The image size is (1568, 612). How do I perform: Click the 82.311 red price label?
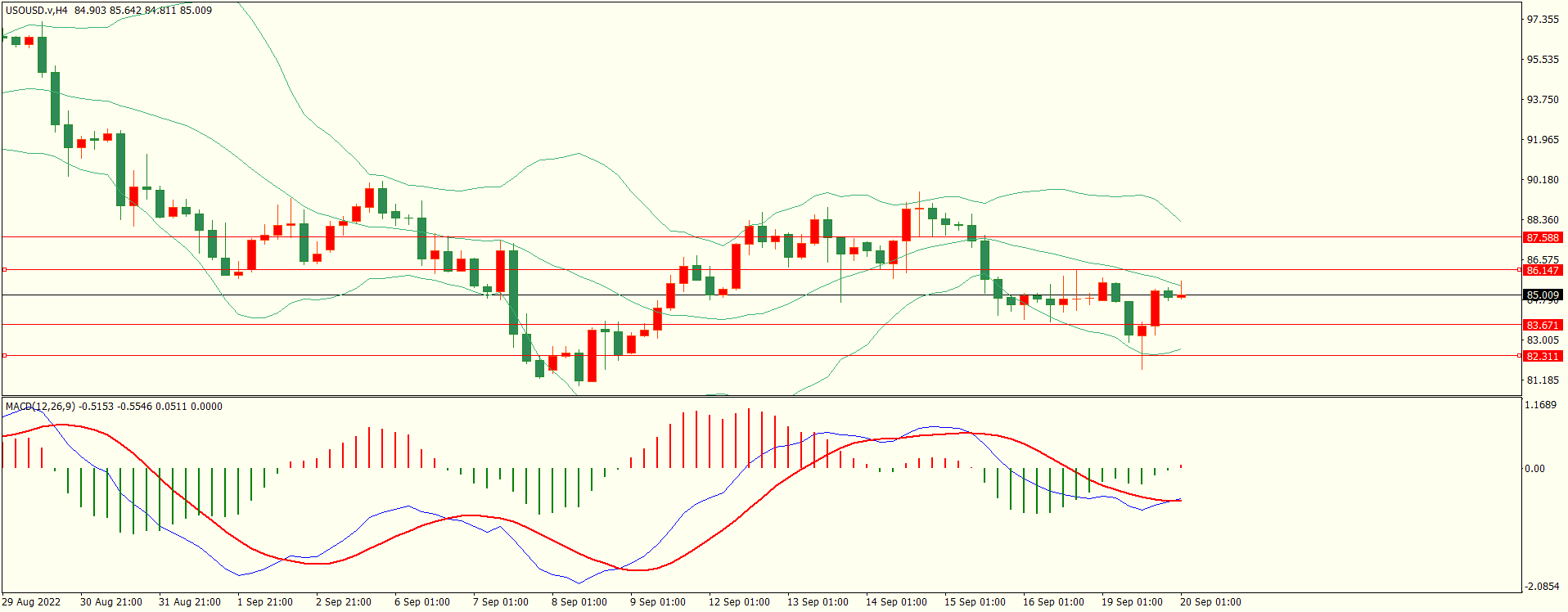(x=1543, y=356)
